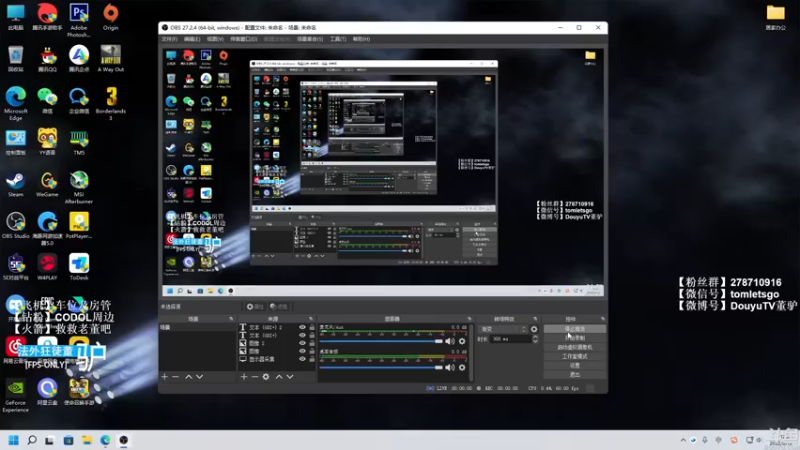Open the W4PLAY desktop icon
Viewport: 800px width, 450px height.
[x=47, y=267]
